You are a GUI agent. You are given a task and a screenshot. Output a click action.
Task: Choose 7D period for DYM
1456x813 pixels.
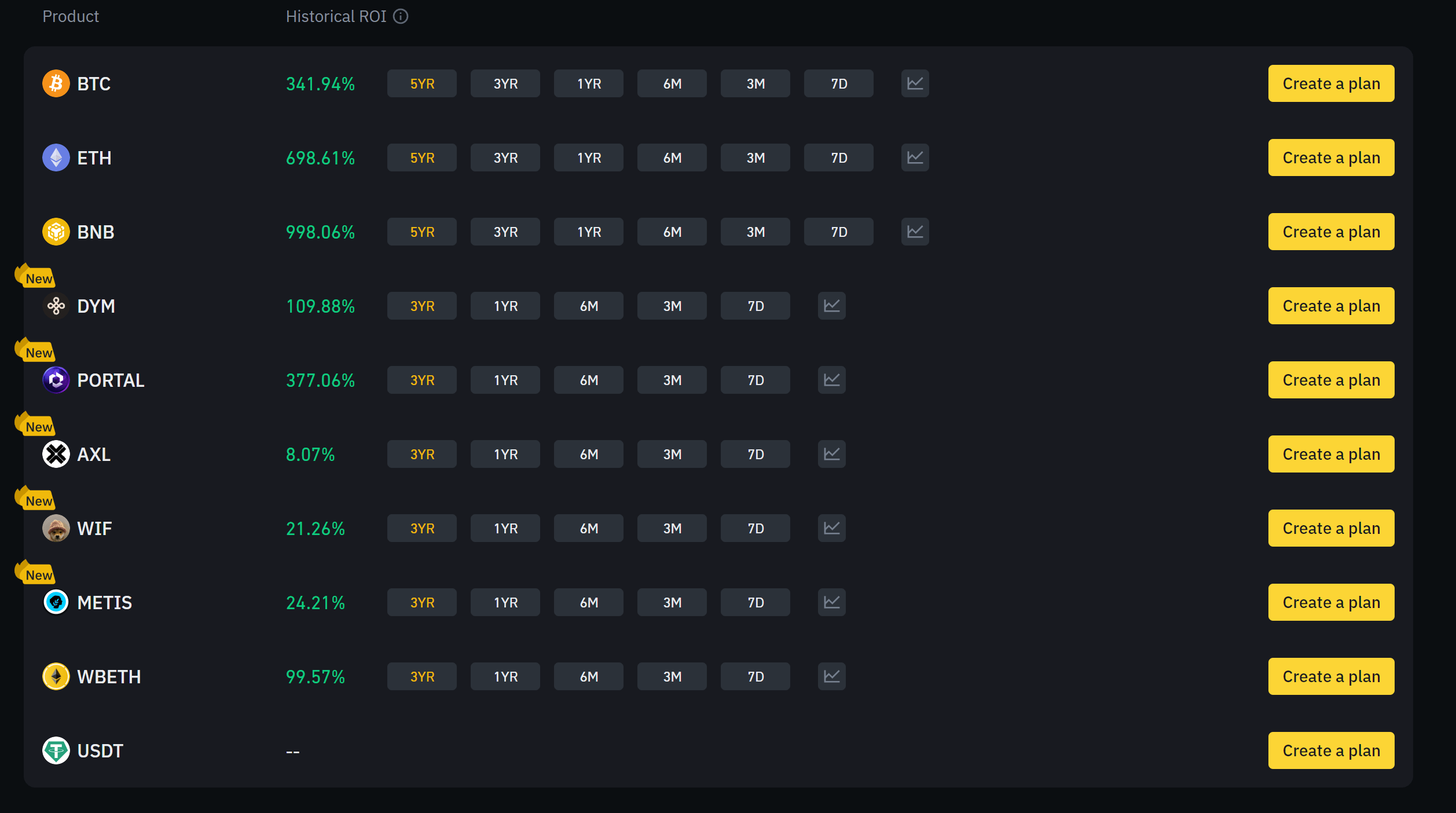(755, 306)
